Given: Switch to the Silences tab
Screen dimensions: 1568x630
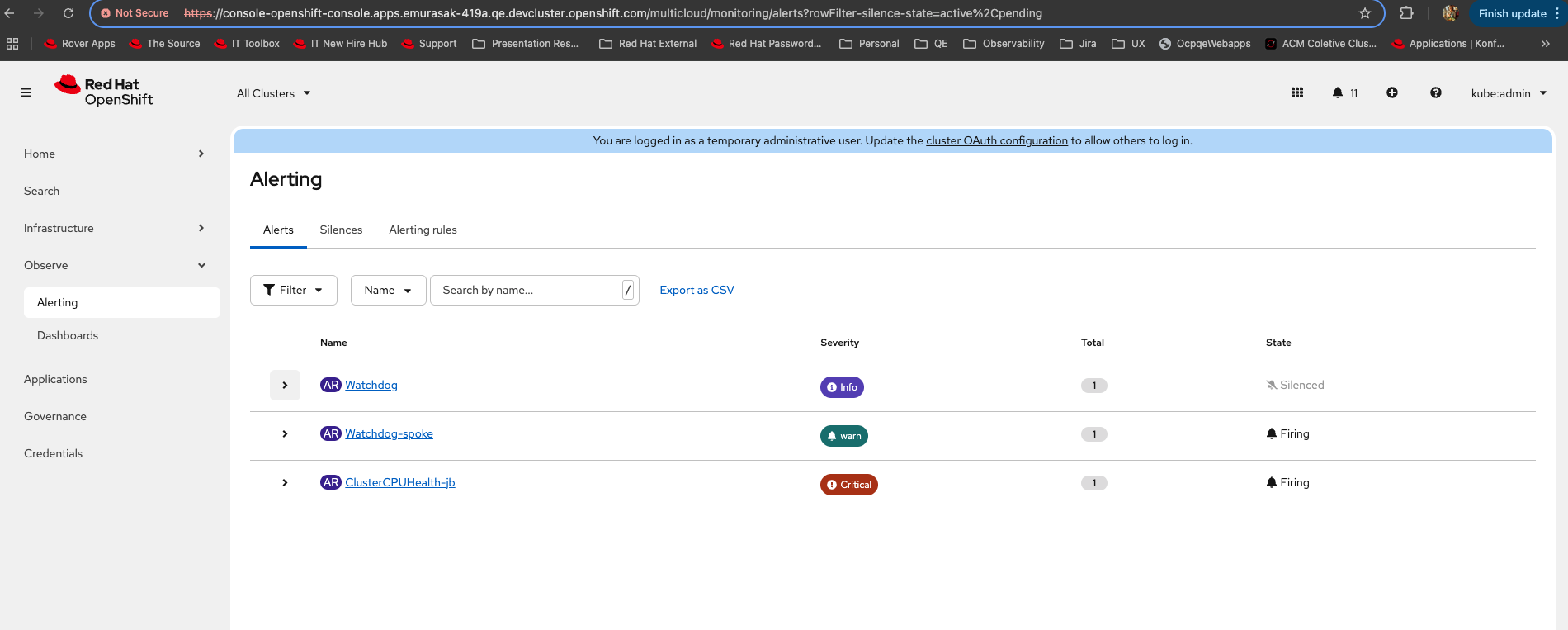Looking at the screenshot, I should click(x=341, y=230).
